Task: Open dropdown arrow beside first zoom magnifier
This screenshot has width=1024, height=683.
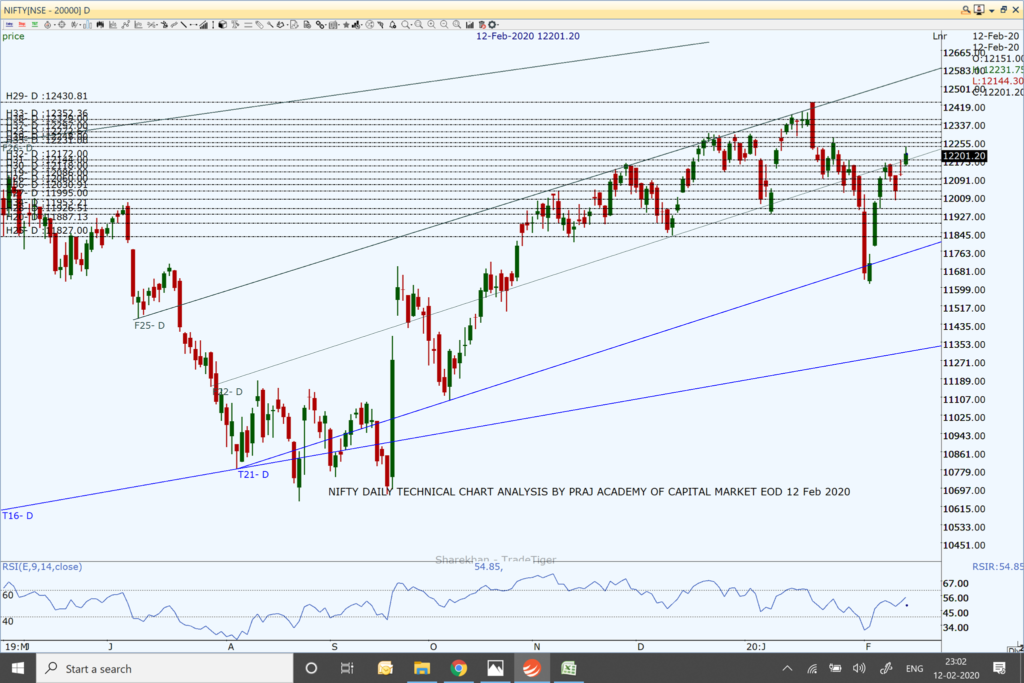Action: [411, 25]
